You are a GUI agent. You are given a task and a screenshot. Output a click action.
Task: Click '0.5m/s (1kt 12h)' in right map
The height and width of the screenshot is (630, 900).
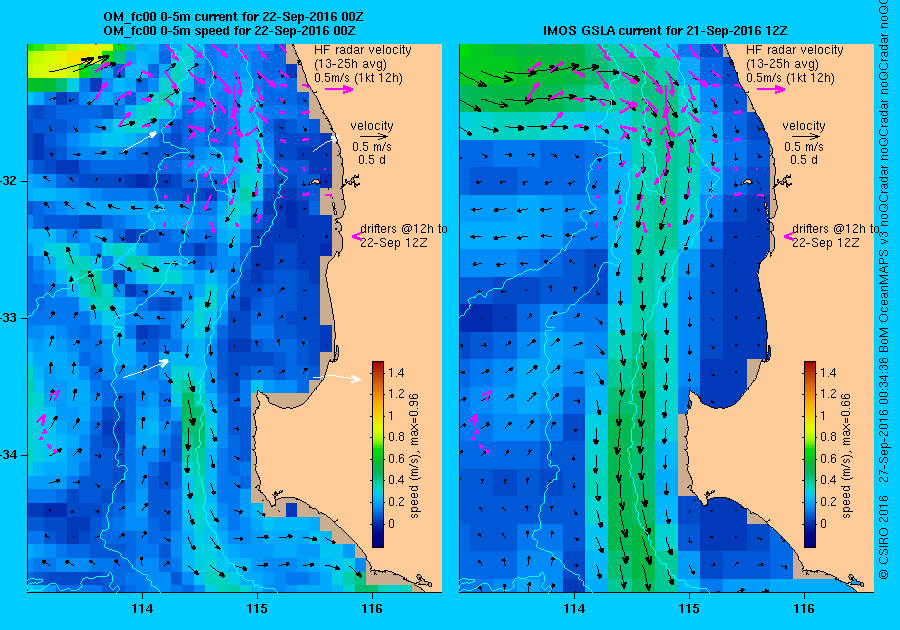(x=790, y=77)
